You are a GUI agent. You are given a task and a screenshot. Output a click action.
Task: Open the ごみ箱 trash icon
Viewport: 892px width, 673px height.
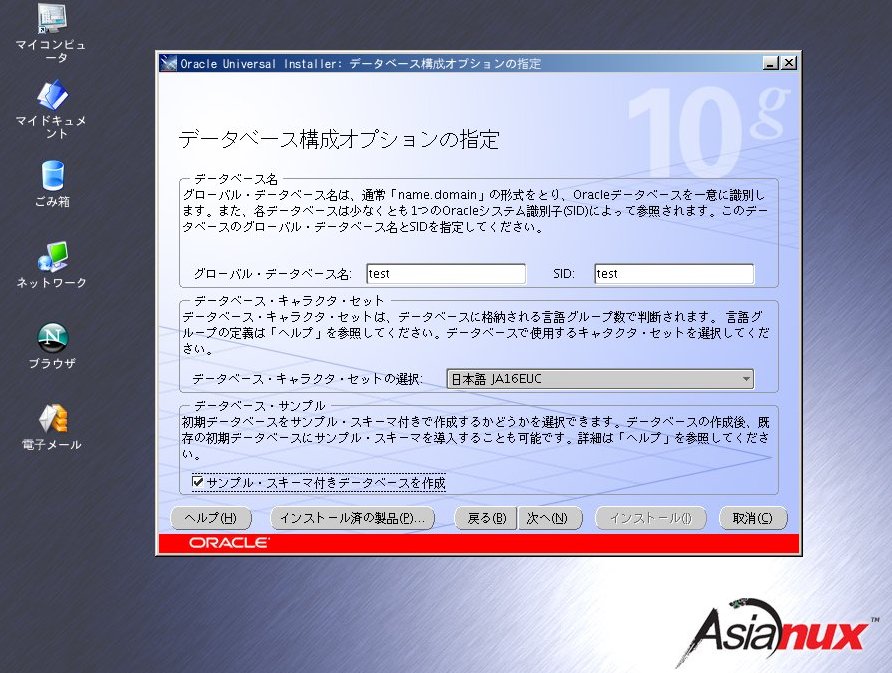pyautogui.click(x=52, y=184)
